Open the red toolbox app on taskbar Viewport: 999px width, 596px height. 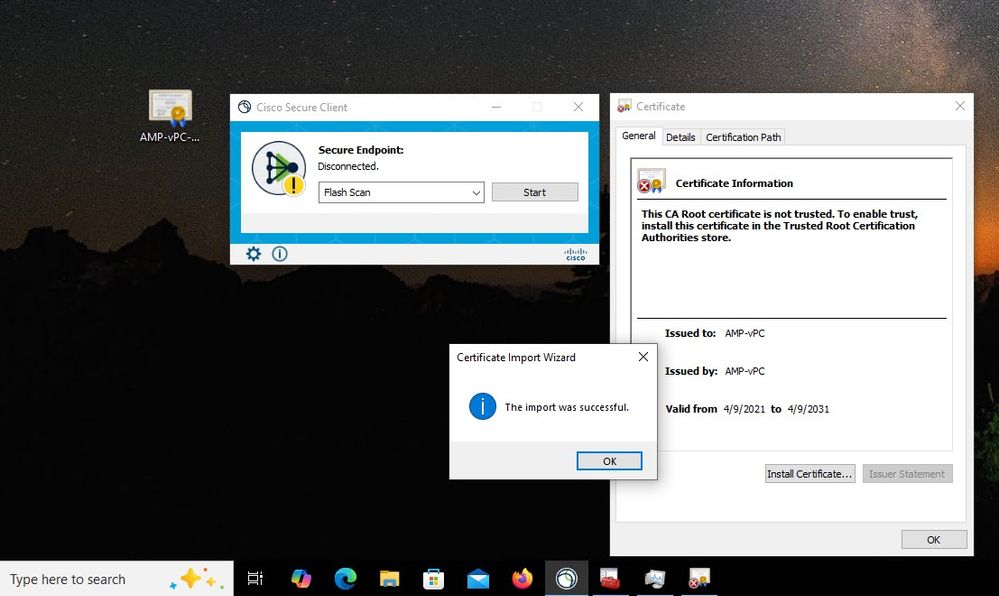click(x=610, y=578)
